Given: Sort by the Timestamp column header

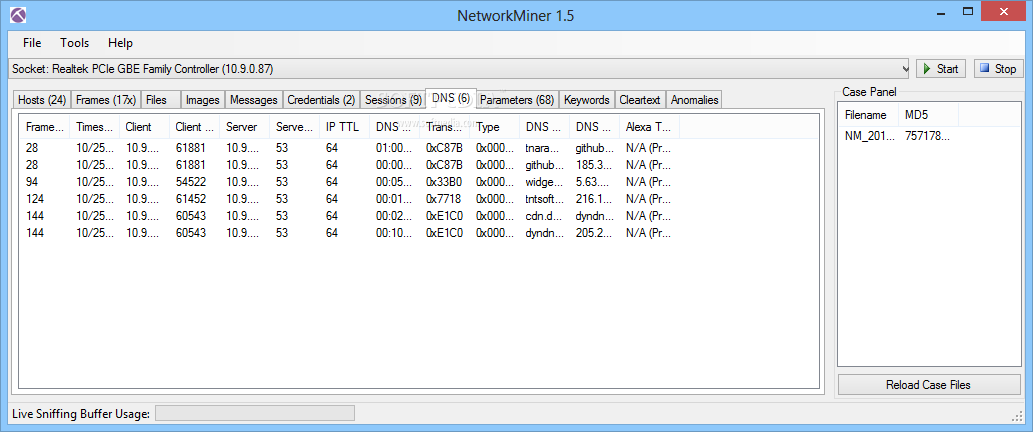Looking at the screenshot, I should click(x=95, y=127).
